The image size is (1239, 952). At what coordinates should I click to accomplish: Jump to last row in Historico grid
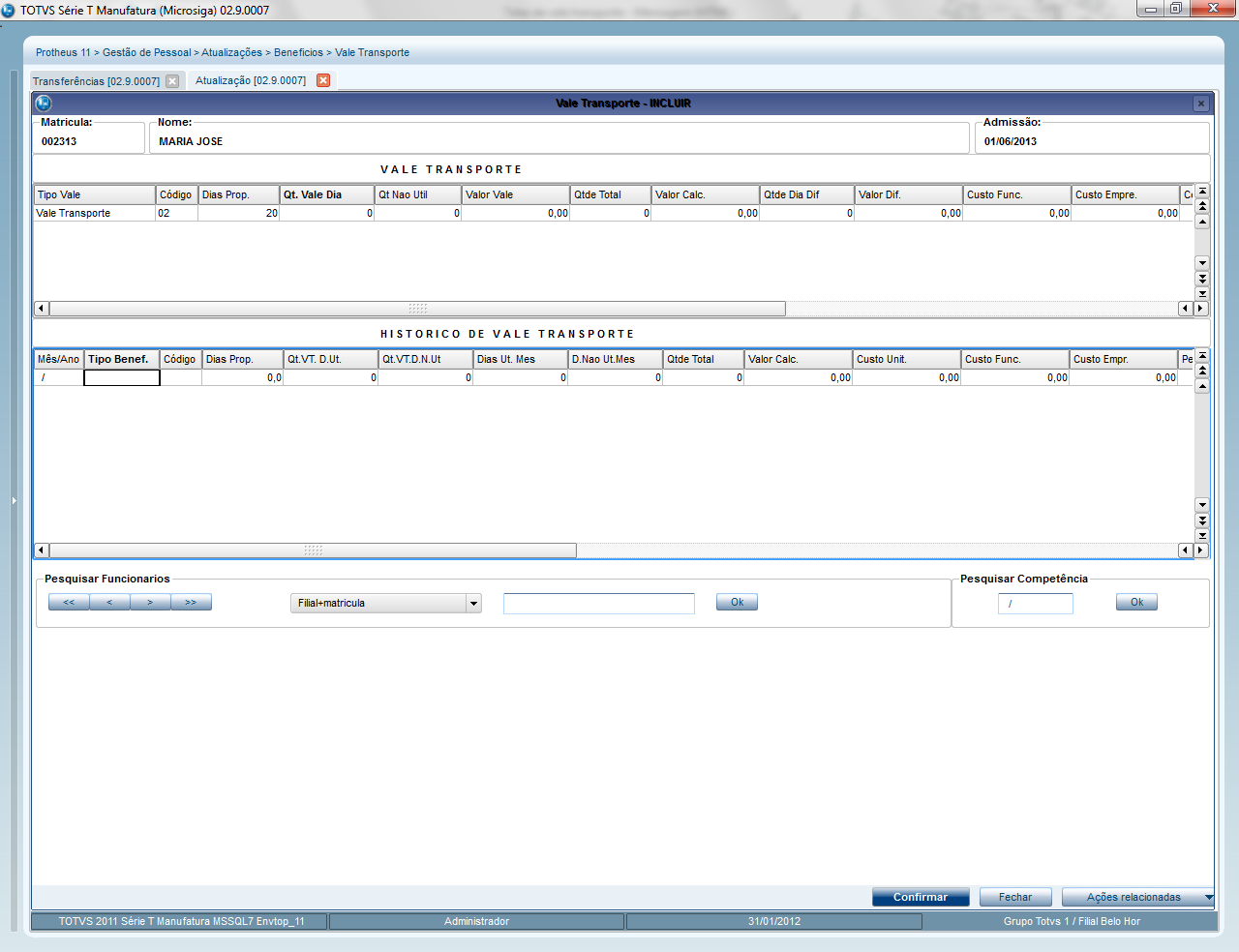click(x=1202, y=535)
